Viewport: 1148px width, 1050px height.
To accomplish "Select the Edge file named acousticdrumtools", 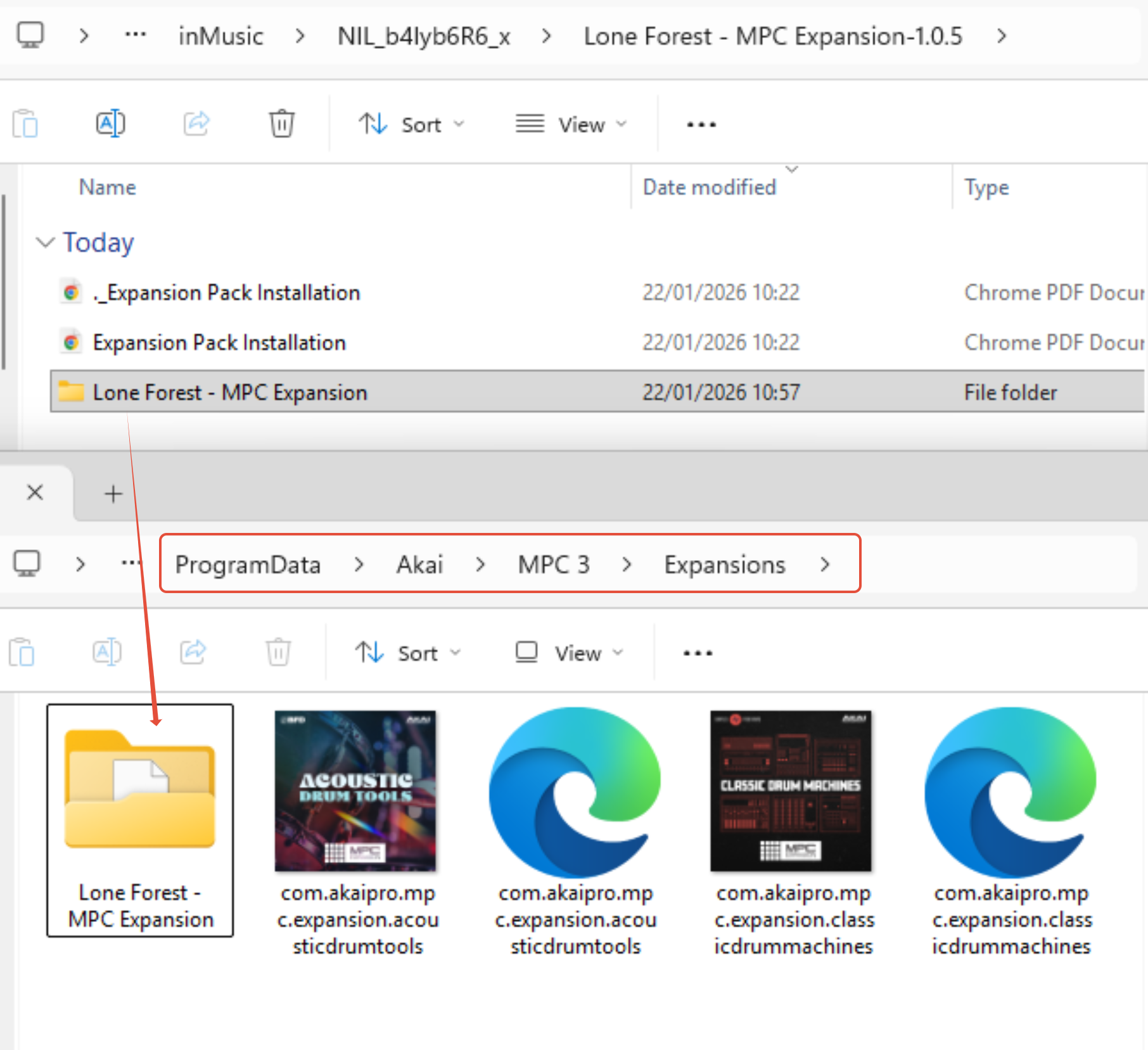I will tap(575, 832).
